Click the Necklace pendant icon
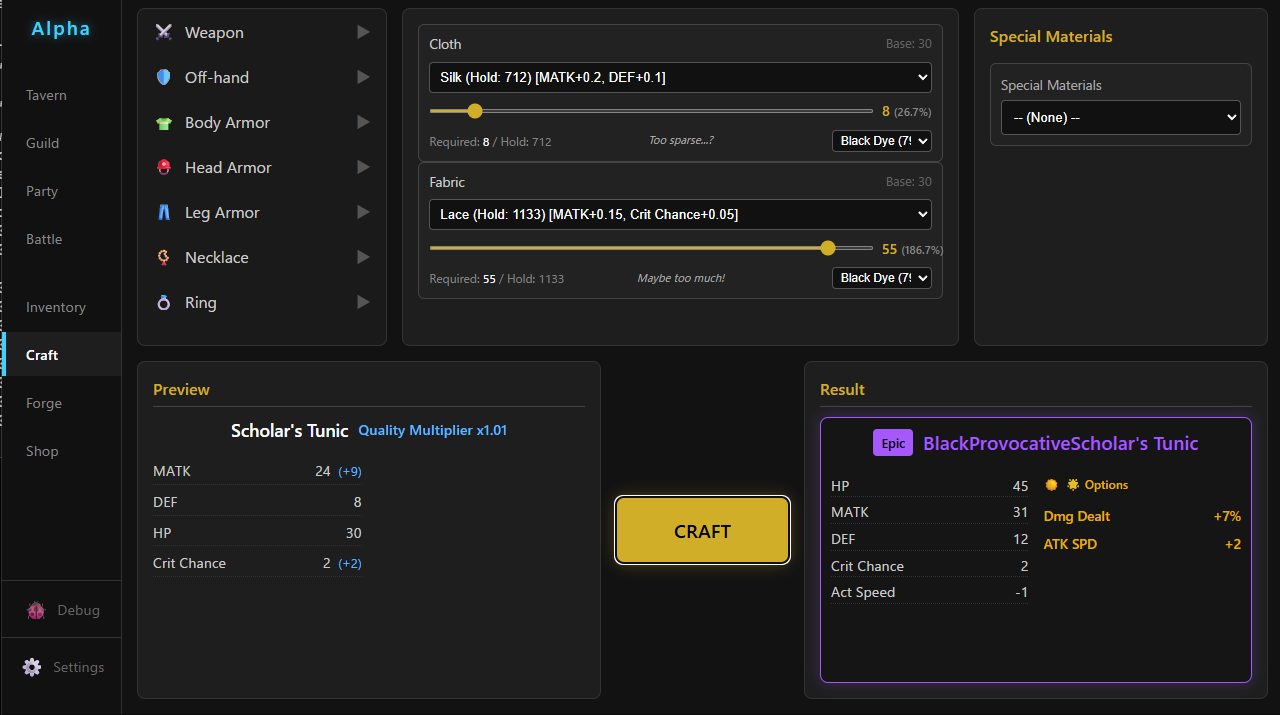Viewport: 1280px width, 715px height. 164,258
